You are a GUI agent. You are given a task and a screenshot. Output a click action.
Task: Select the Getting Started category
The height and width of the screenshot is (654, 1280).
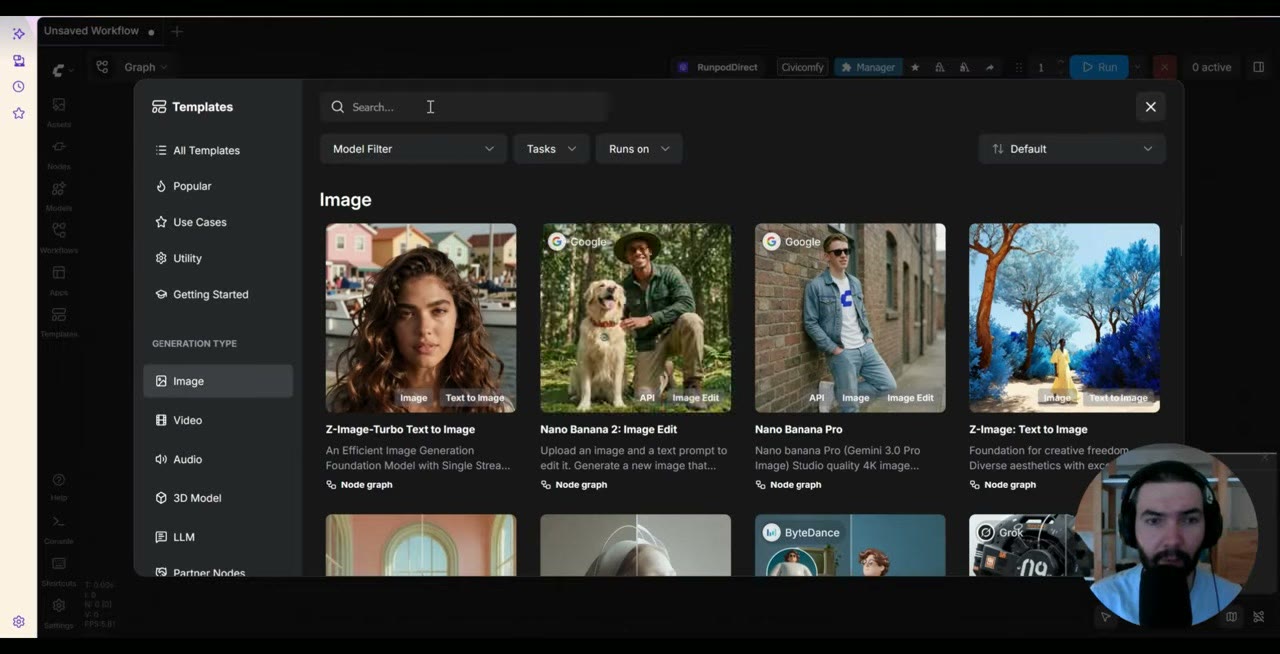(218, 294)
